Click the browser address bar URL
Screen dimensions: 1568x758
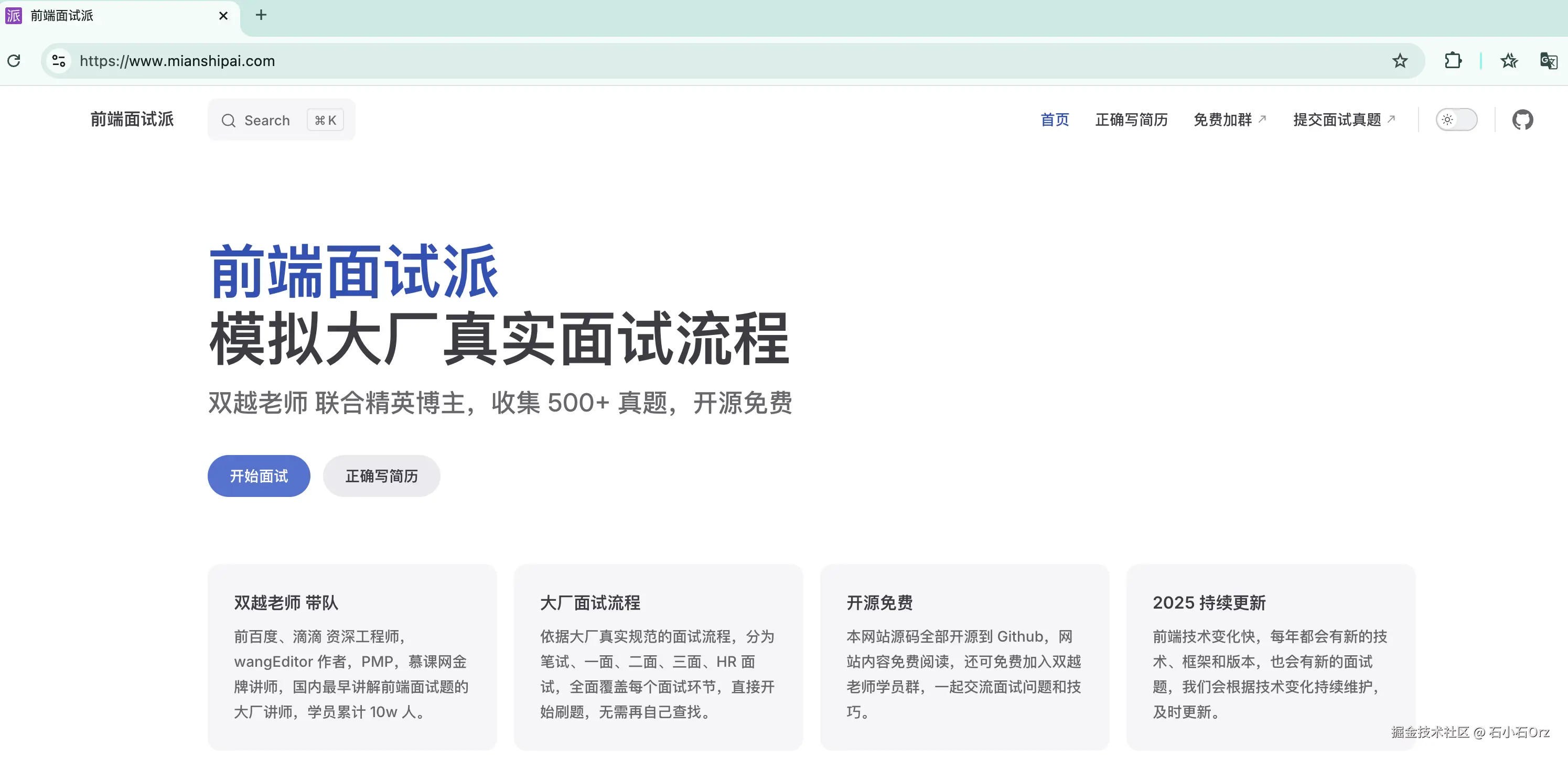pyautogui.click(x=177, y=61)
